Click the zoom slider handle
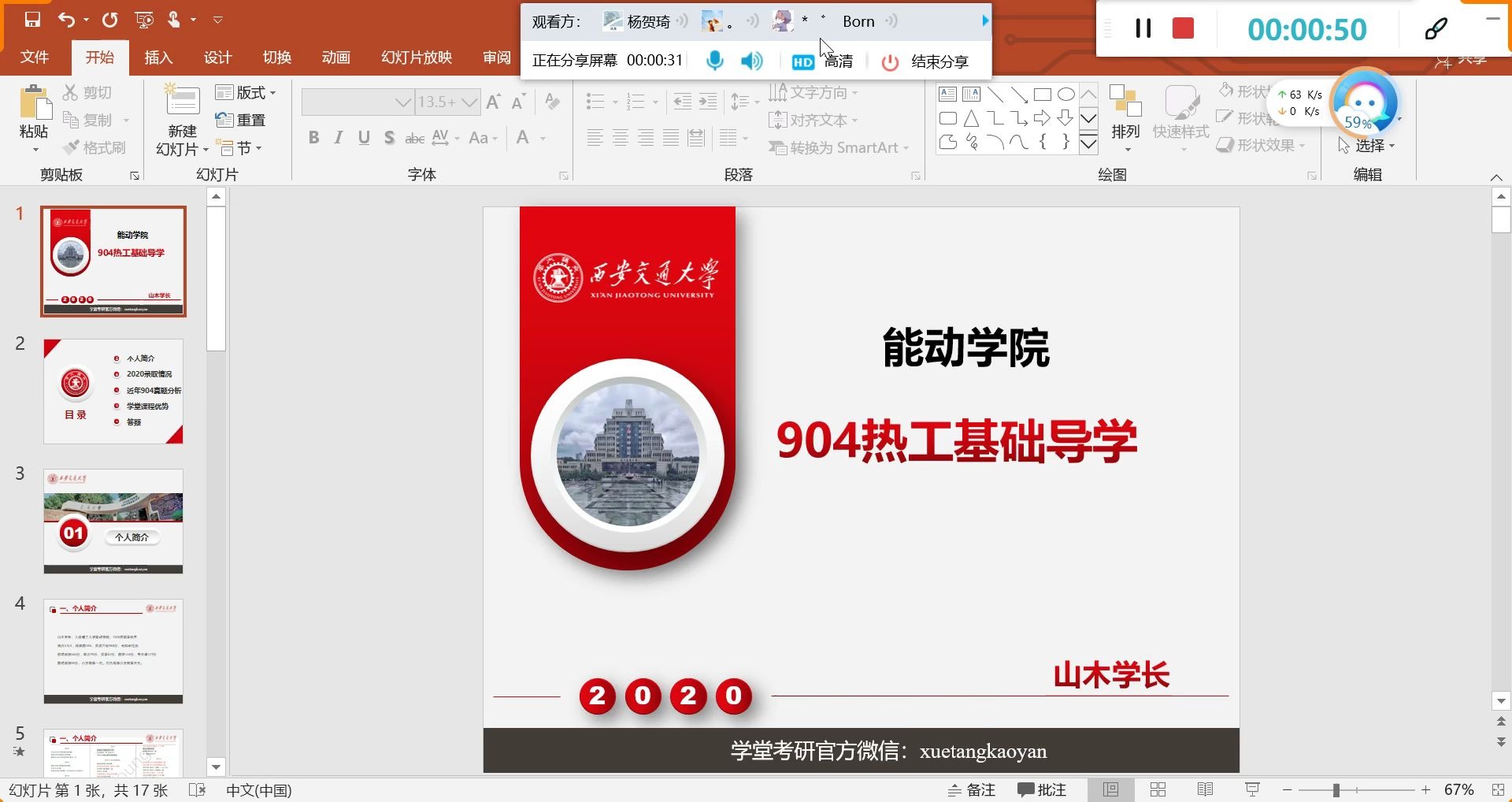This screenshot has height=802, width=1512. (1336, 790)
